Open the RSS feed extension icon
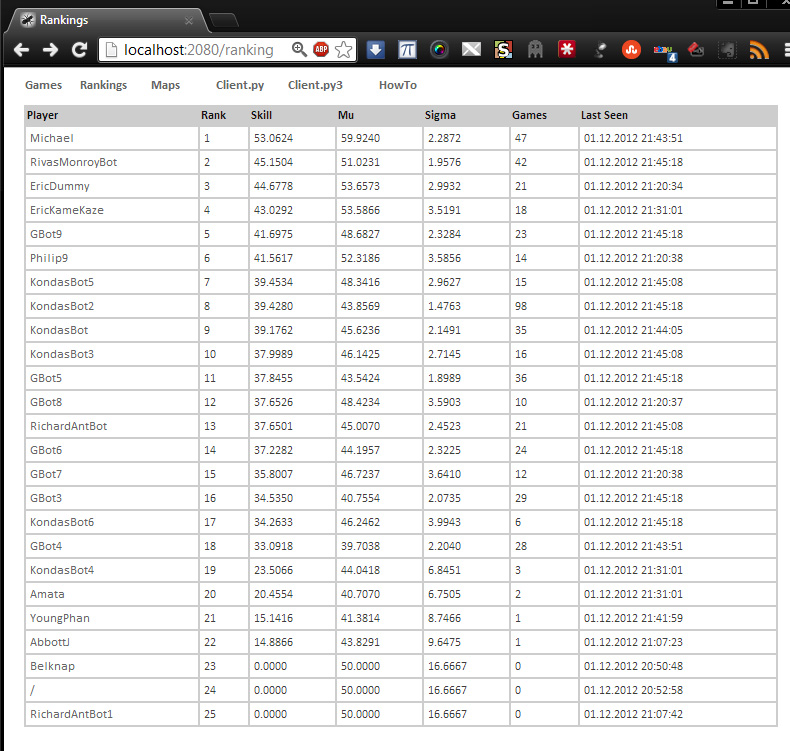Viewport: 790px width, 751px height. click(x=759, y=49)
